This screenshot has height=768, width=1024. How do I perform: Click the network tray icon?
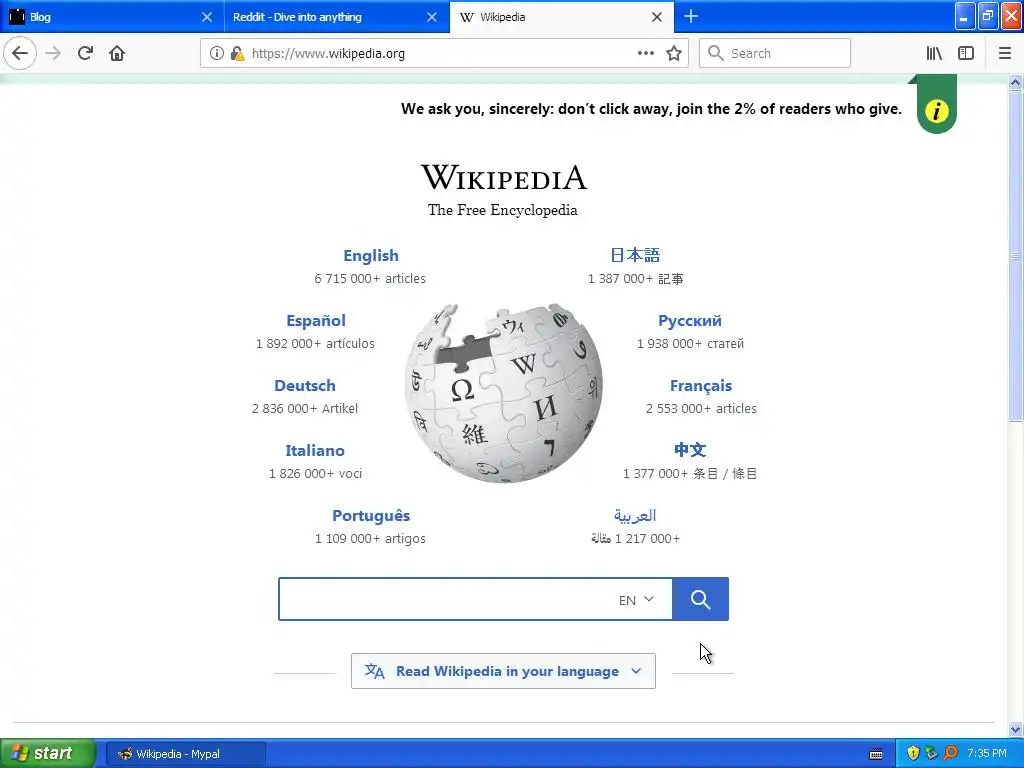point(931,753)
